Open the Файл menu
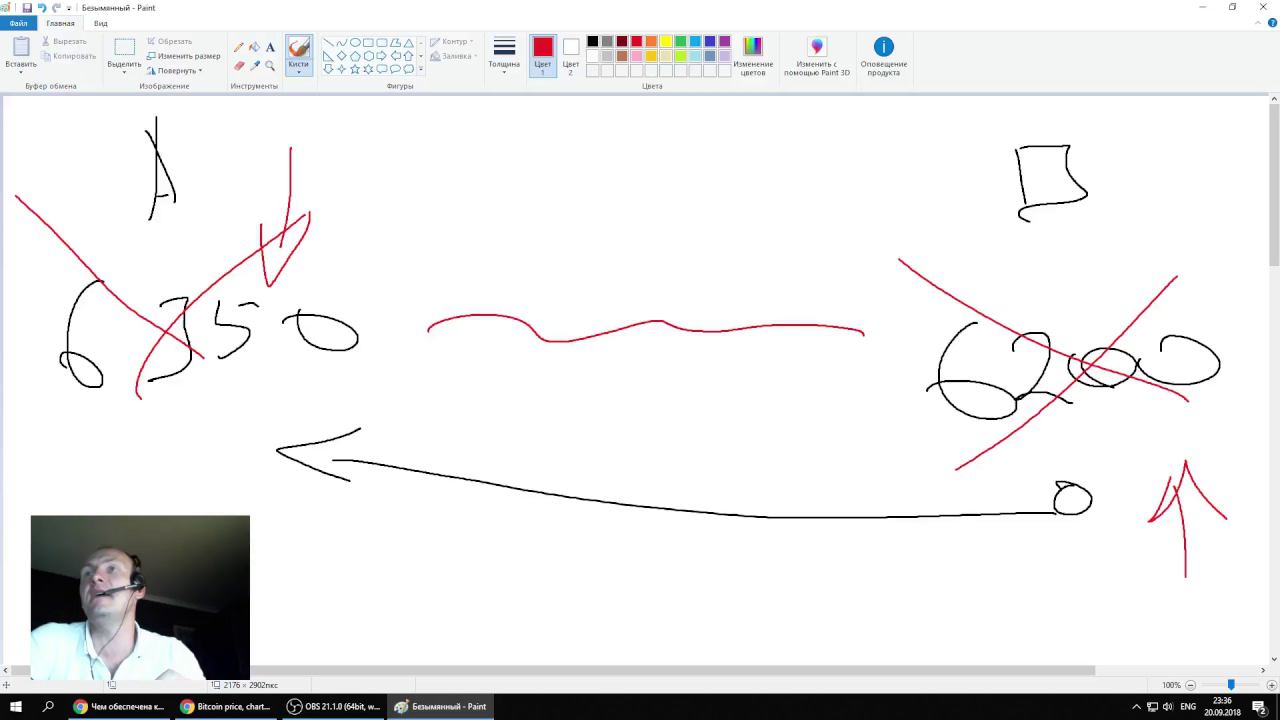Viewport: 1280px width, 720px height. (x=18, y=23)
